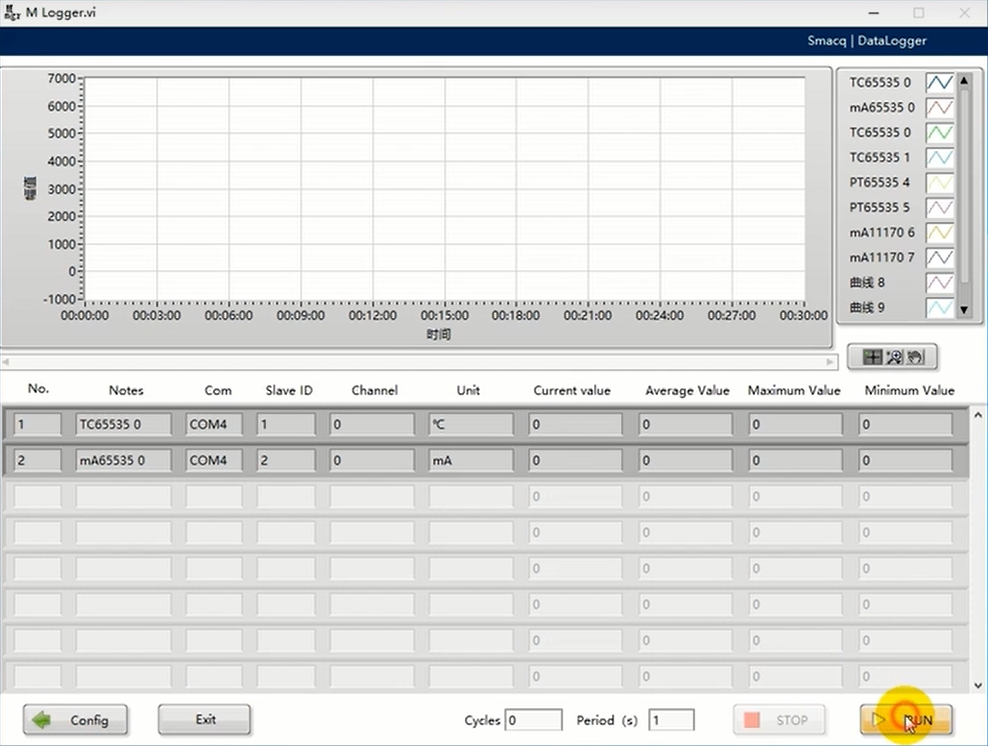Click the Slave ID field in row 2
Viewport: 988px width, 746px height.
tap(286, 461)
